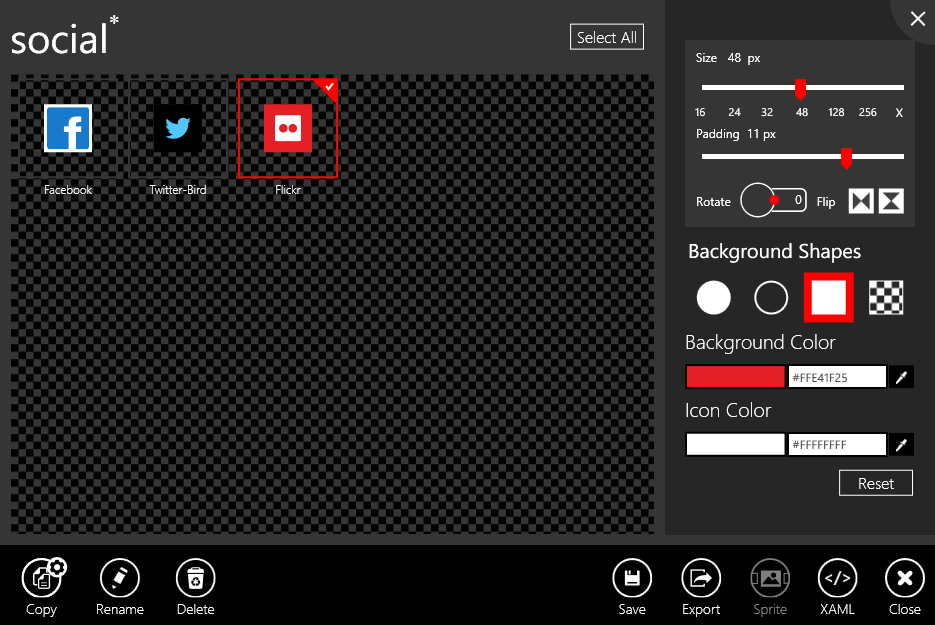Click the Select All button
Screen dimensions: 935x625
tap(606, 37)
